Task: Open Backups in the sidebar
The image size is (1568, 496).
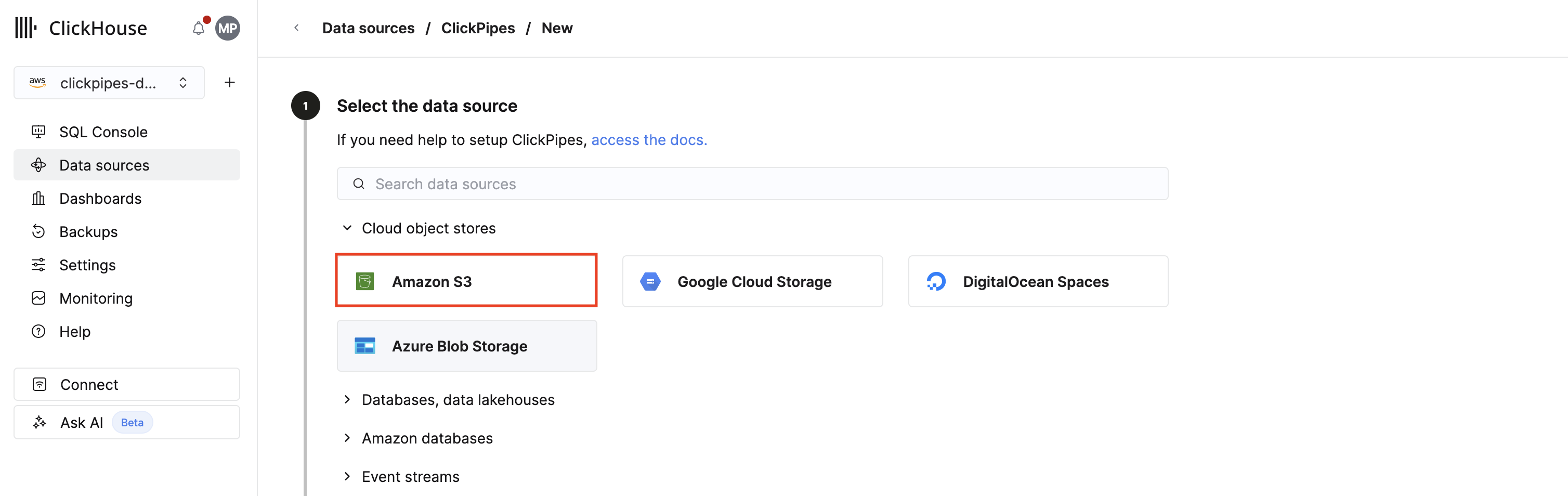Action: (88, 232)
